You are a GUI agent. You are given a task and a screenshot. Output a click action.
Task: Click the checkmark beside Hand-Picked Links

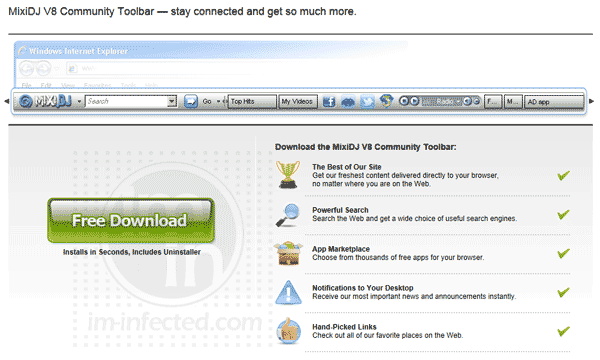click(x=563, y=331)
